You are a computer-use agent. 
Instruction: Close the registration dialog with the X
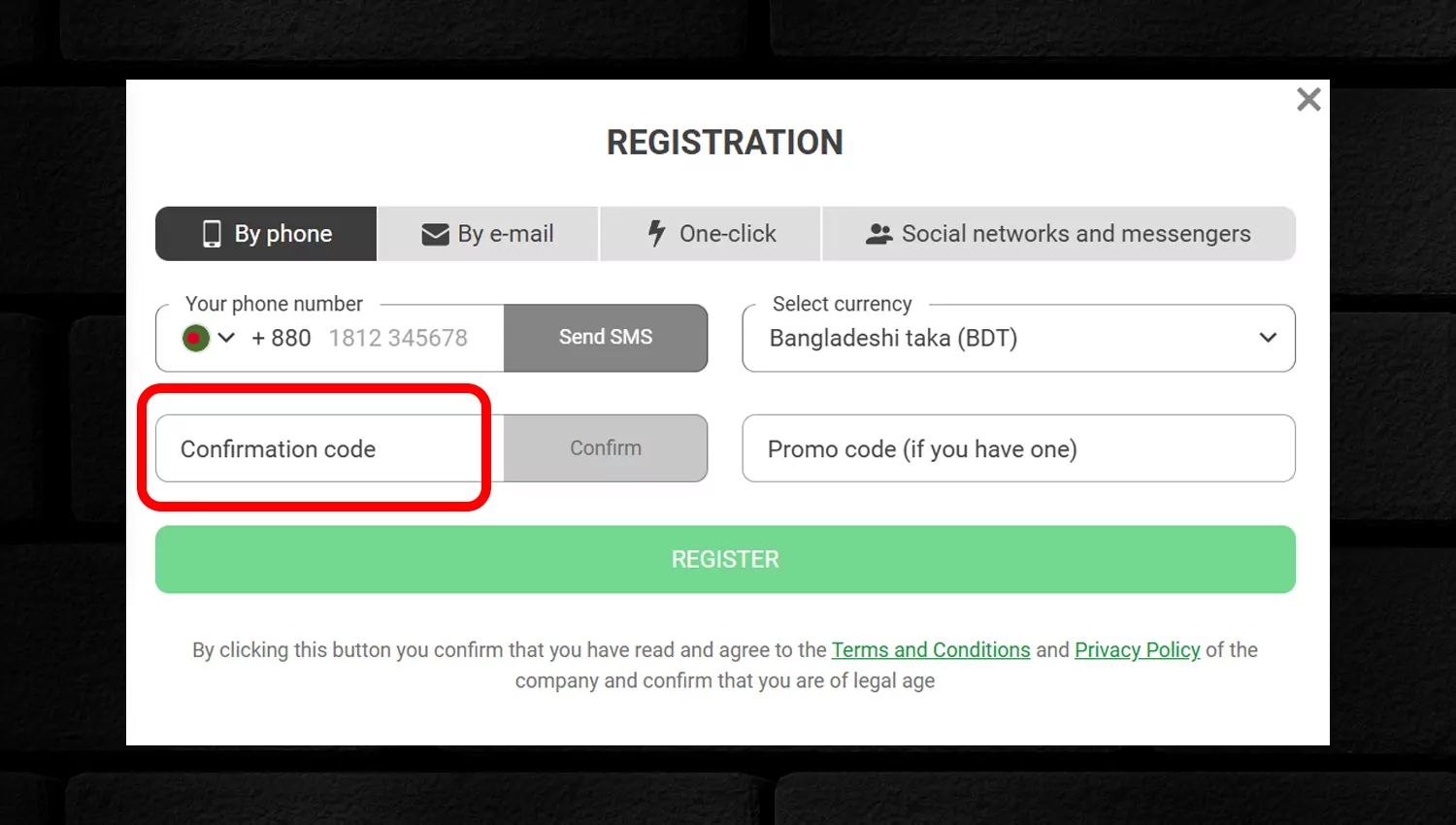click(1308, 99)
